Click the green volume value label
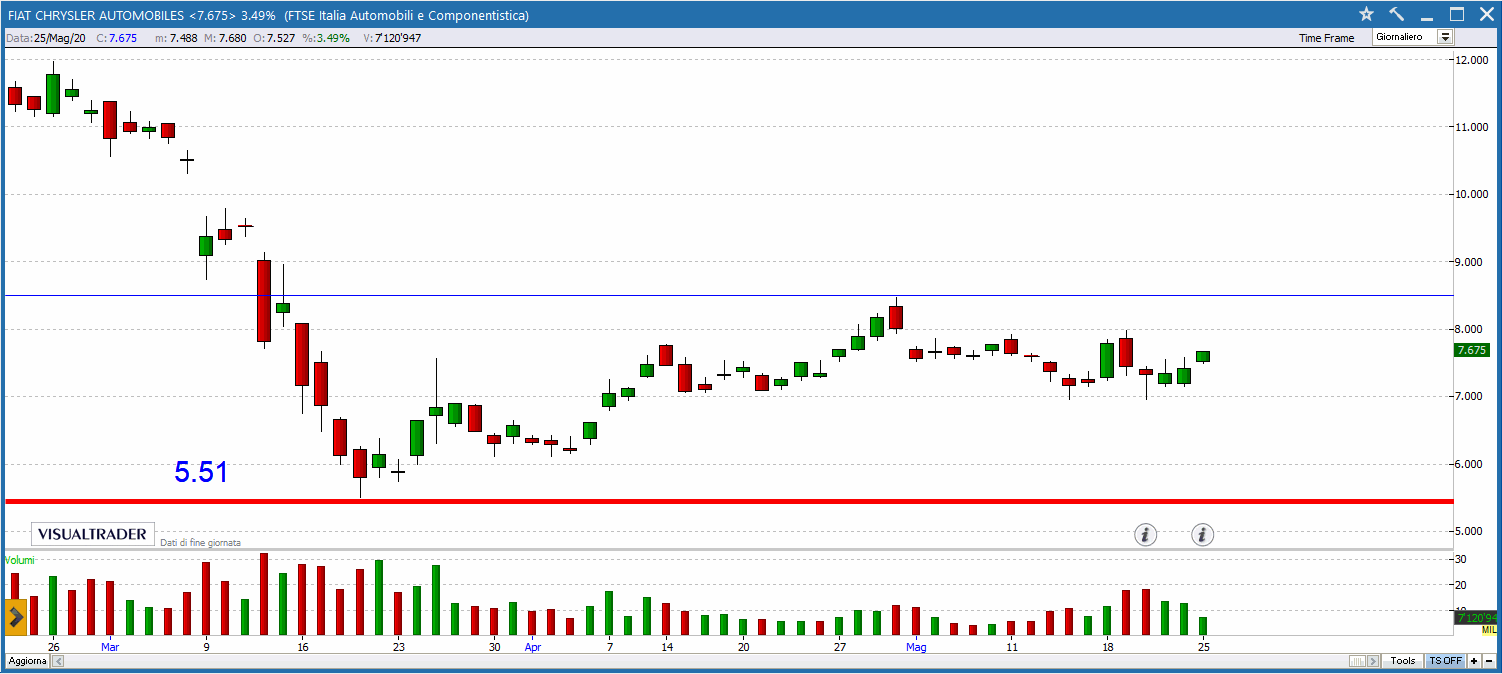This screenshot has width=1502, height=674. coord(1475,618)
